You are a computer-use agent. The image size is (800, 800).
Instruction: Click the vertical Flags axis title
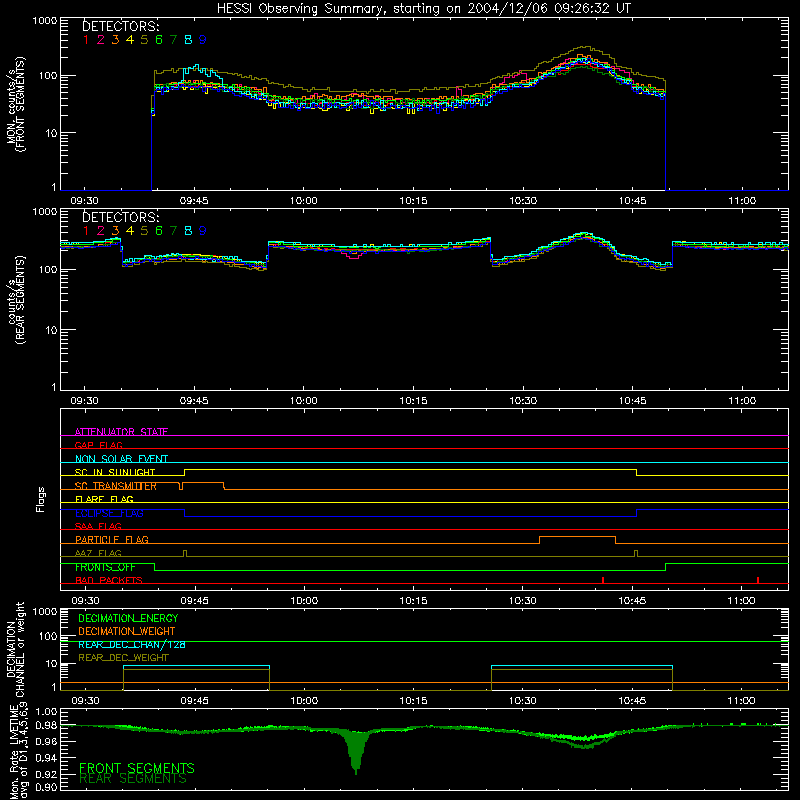(40, 499)
